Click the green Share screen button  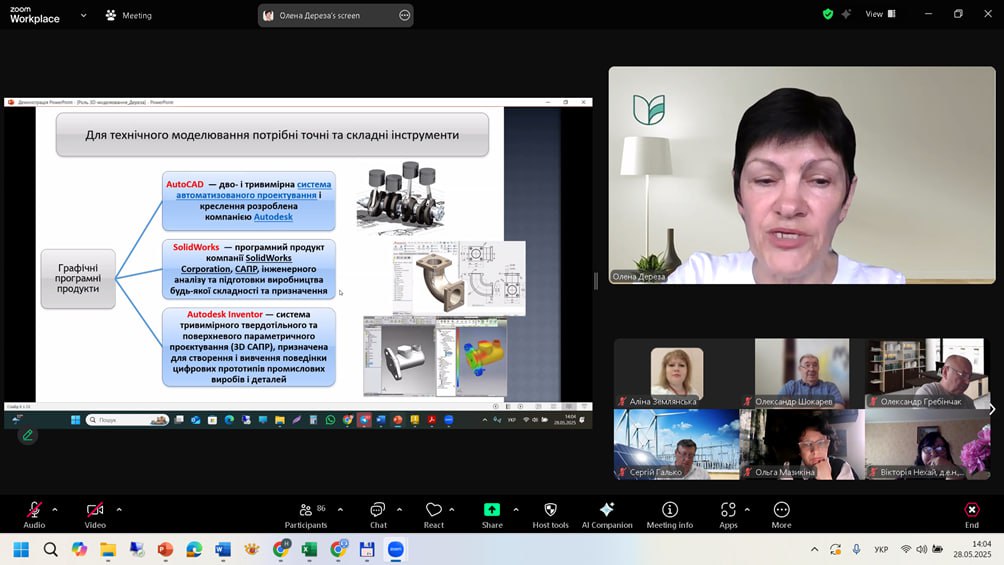(492, 514)
